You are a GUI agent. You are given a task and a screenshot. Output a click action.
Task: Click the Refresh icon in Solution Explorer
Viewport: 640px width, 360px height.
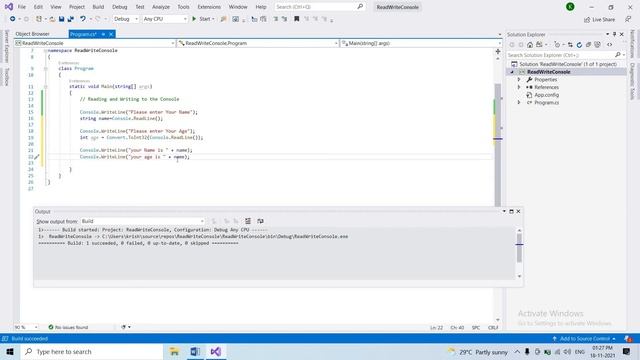[579, 44]
